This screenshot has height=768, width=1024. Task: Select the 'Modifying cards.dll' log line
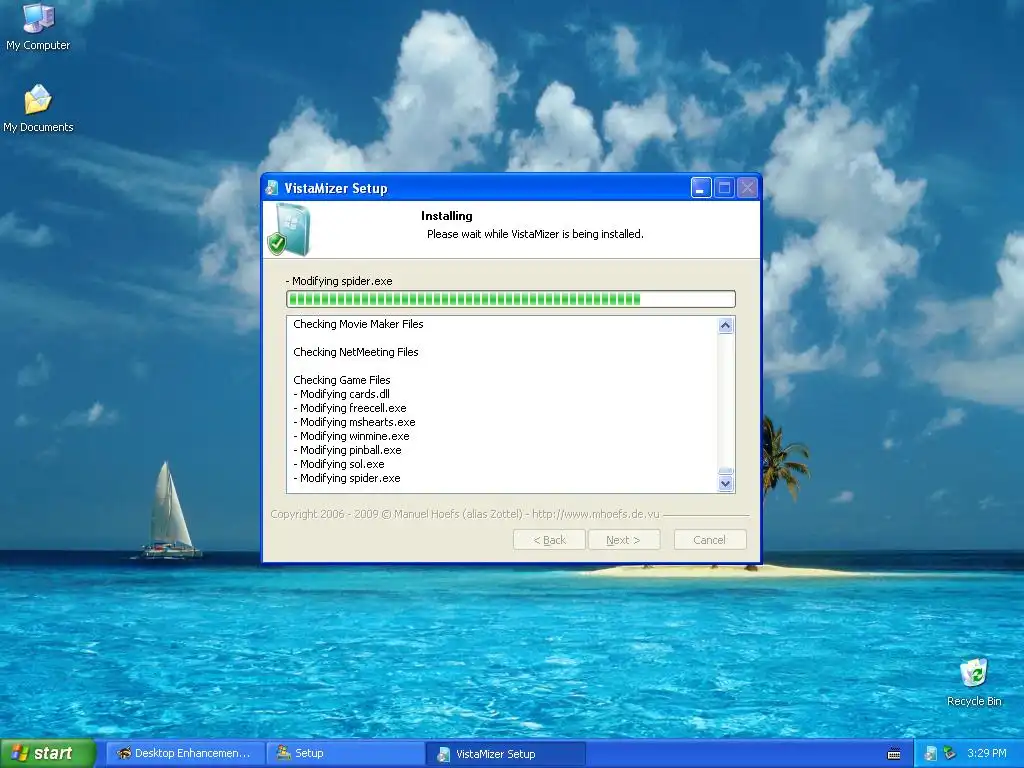[342, 394]
